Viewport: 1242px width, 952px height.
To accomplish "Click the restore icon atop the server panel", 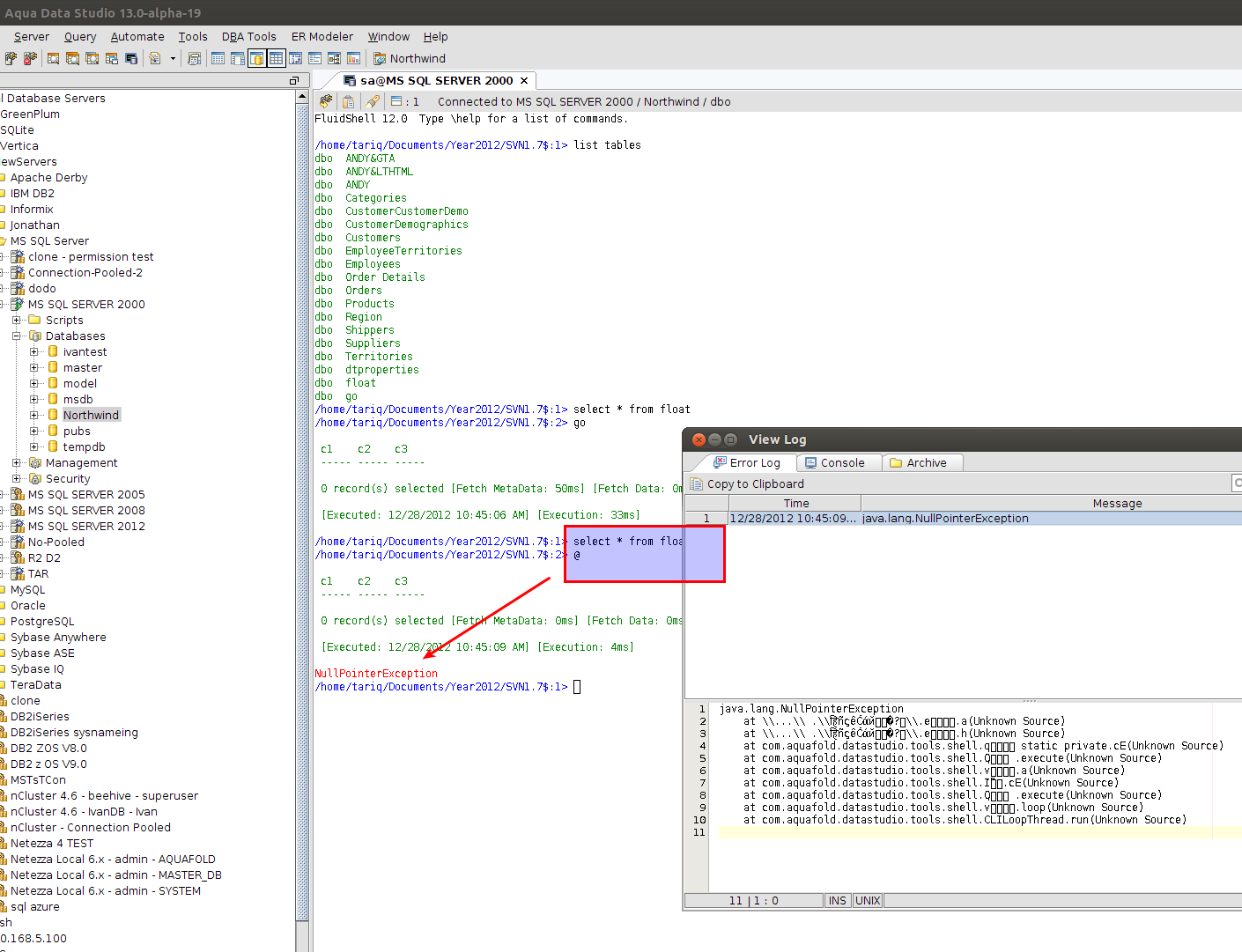I will (294, 80).
